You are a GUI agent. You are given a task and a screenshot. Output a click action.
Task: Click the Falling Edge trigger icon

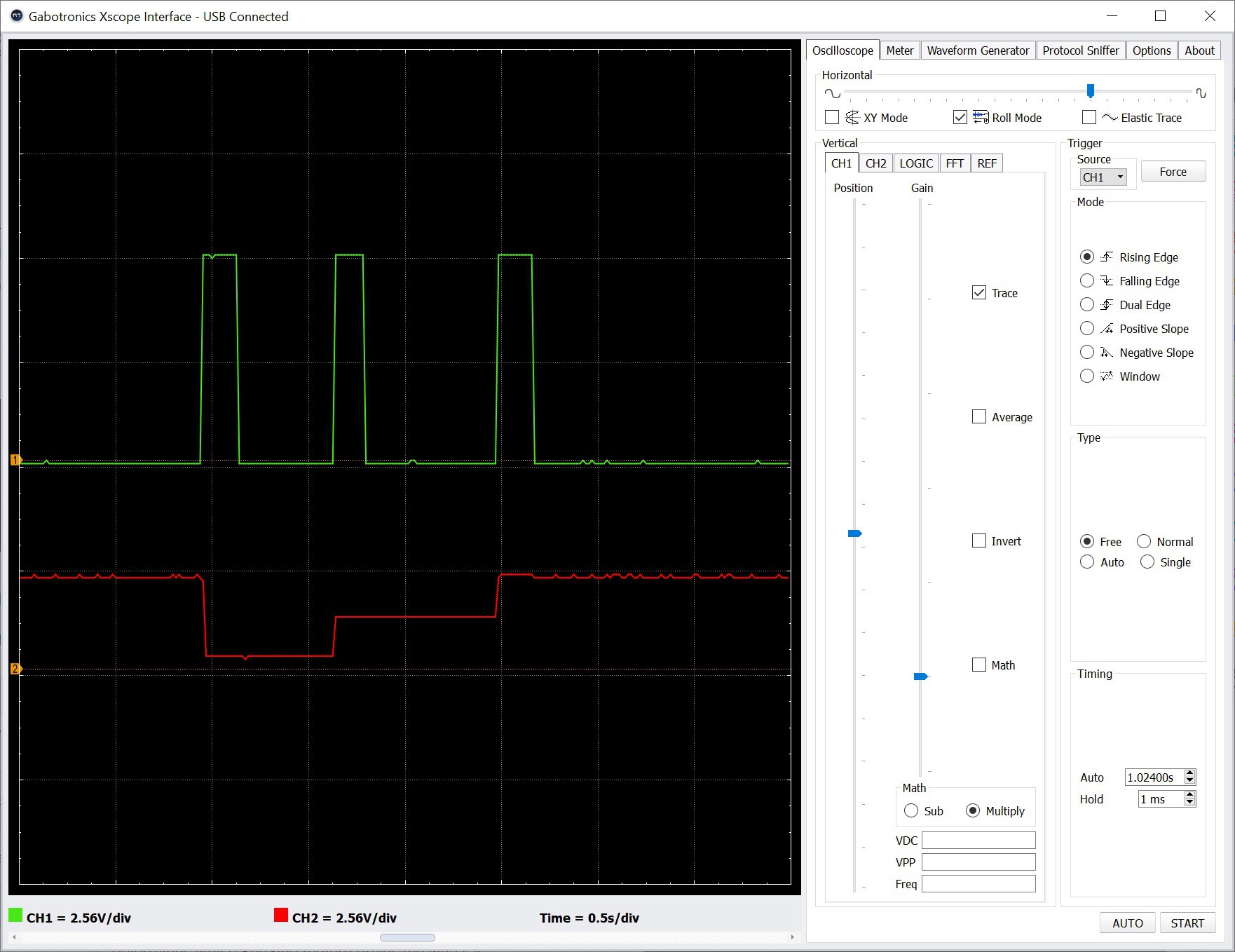pyautogui.click(x=1107, y=281)
